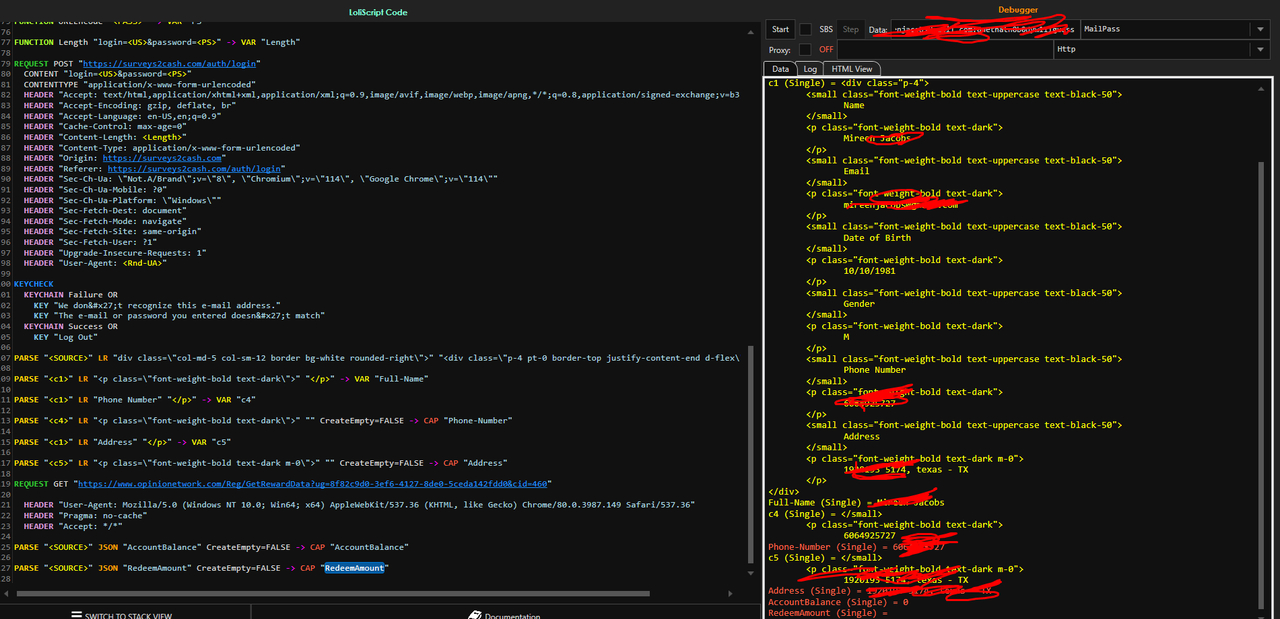Click AccountBalance (Single) = 0 output
Screen dimensions: 1280x619
point(838,602)
